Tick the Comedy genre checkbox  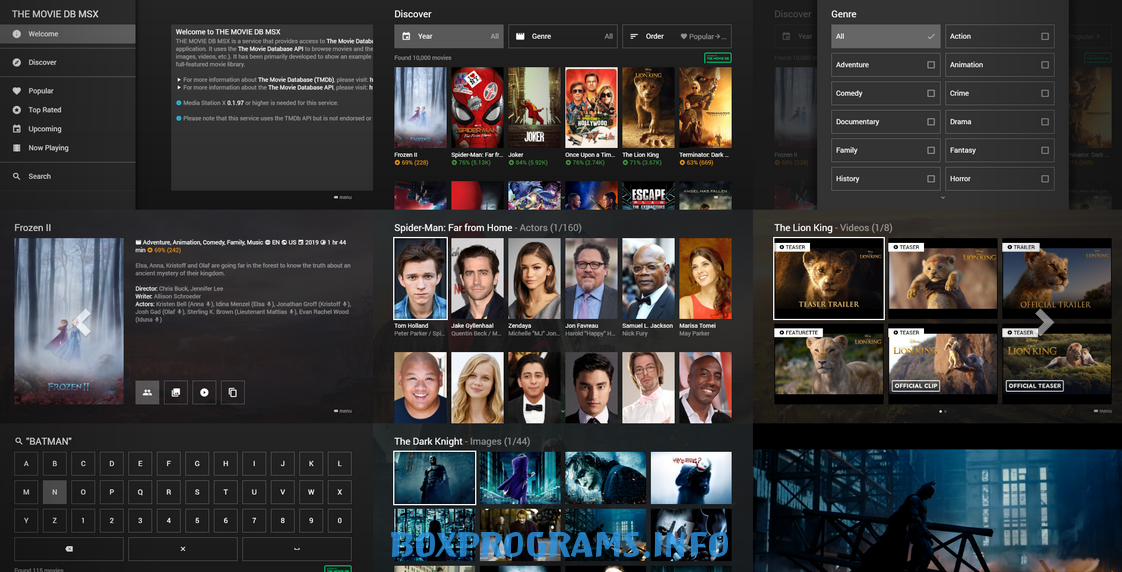click(x=931, y=94)
